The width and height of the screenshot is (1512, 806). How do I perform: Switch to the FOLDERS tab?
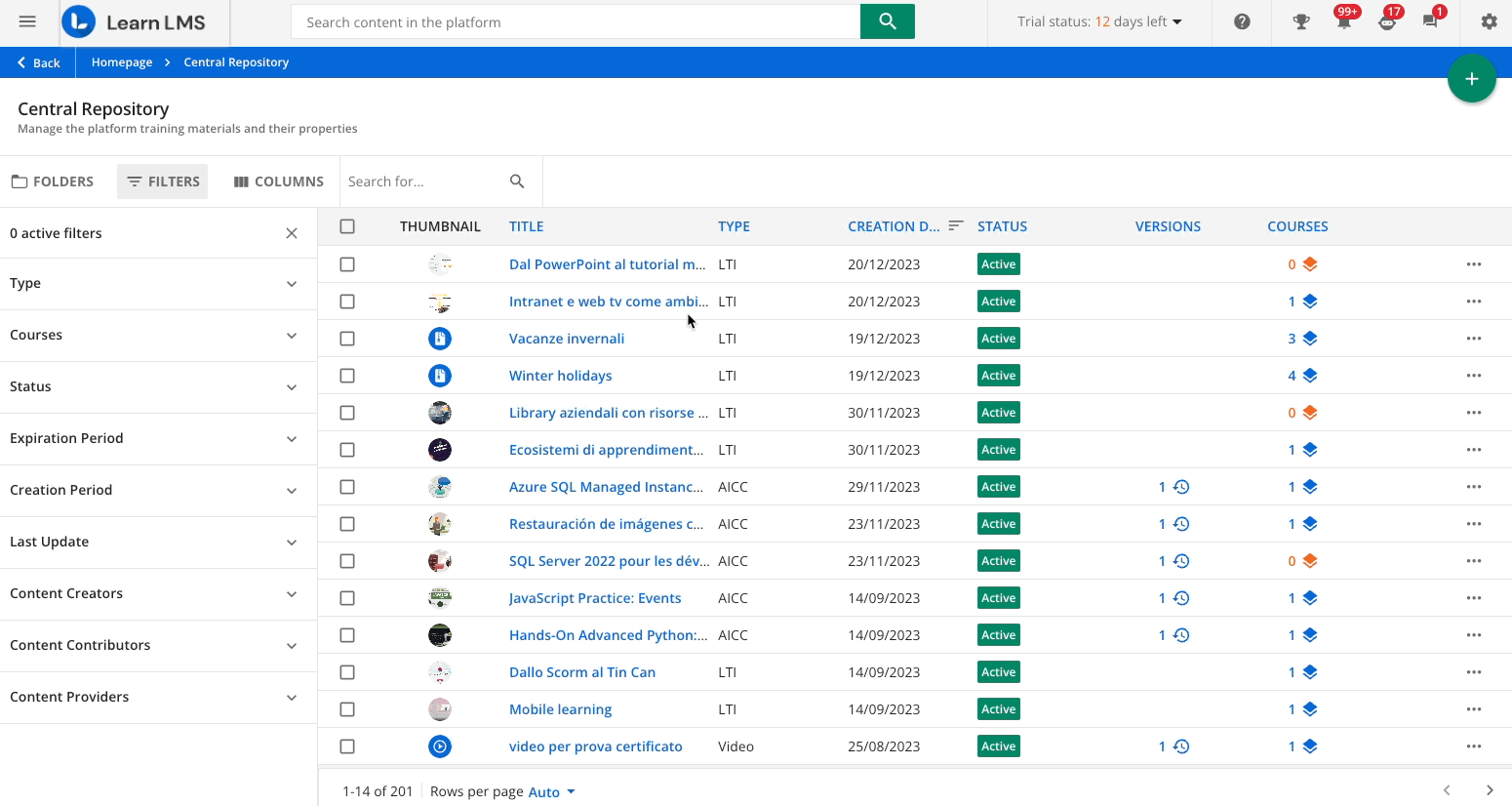click(x=54, y=181)
